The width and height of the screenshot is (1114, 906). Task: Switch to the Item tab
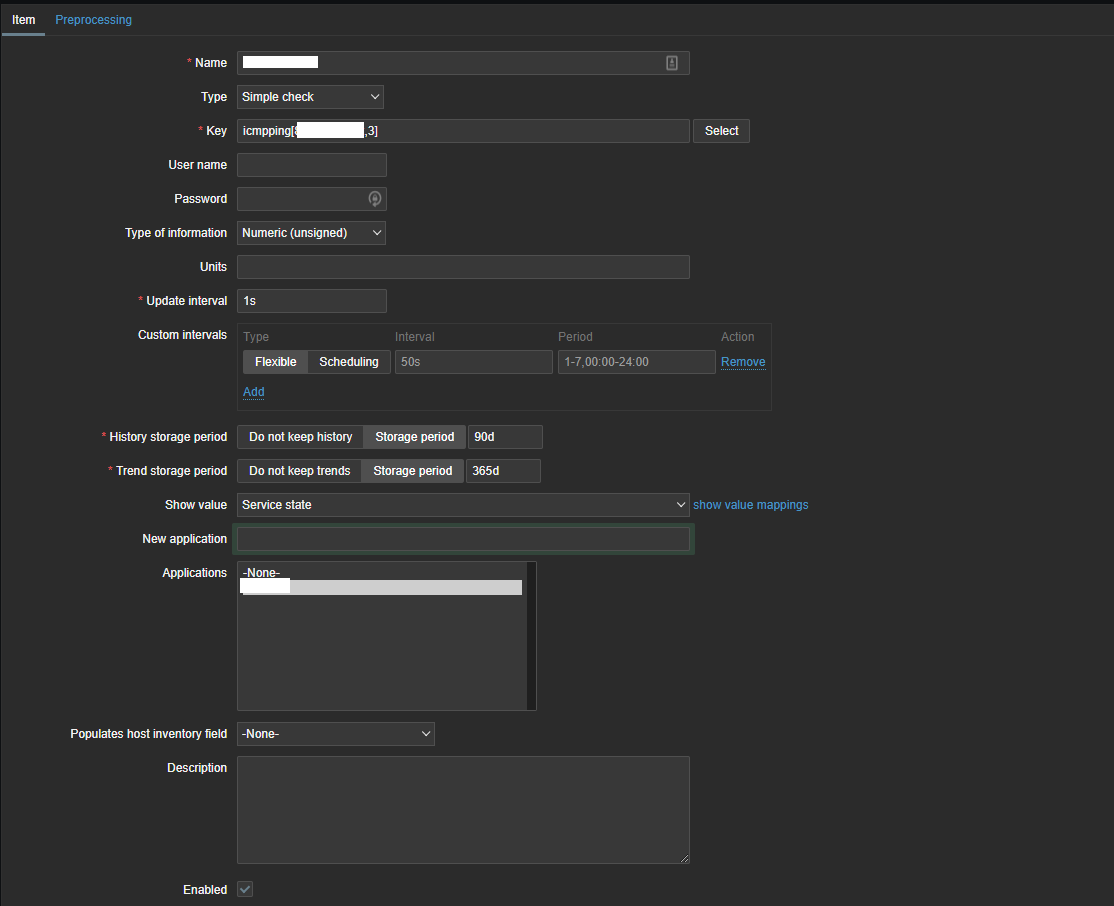pos(23,20)
